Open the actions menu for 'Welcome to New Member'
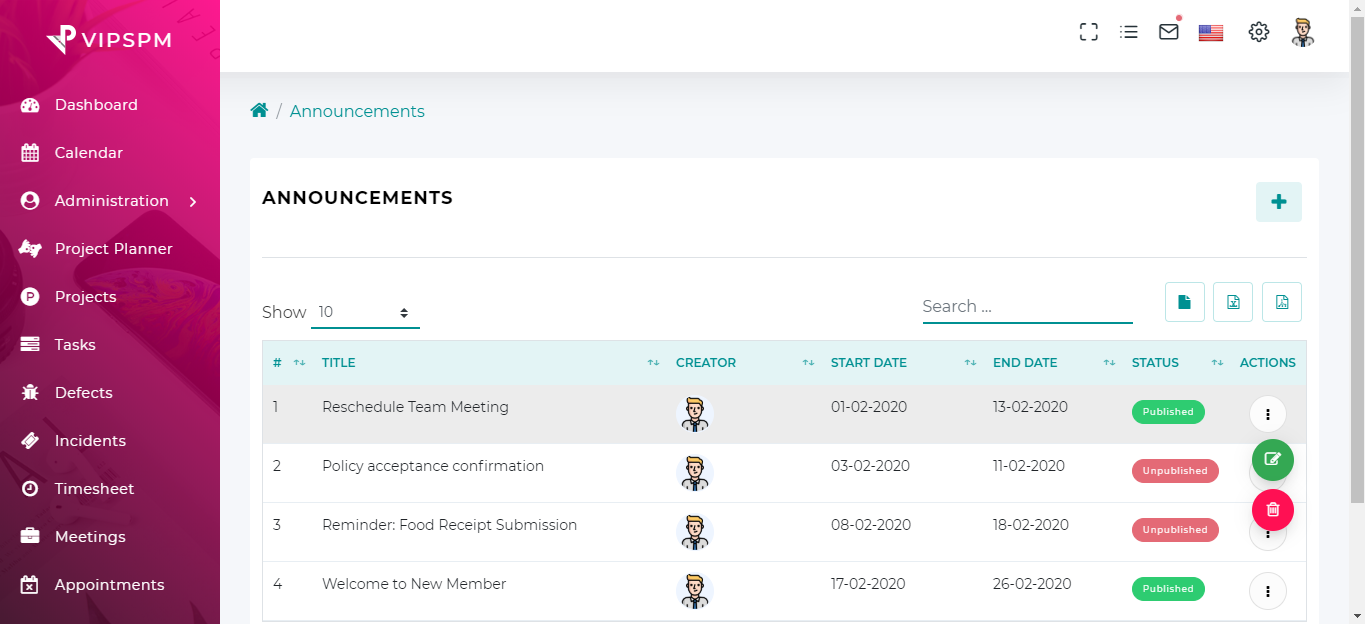This screenshot has width=1365, height=624. (1267, 591)
